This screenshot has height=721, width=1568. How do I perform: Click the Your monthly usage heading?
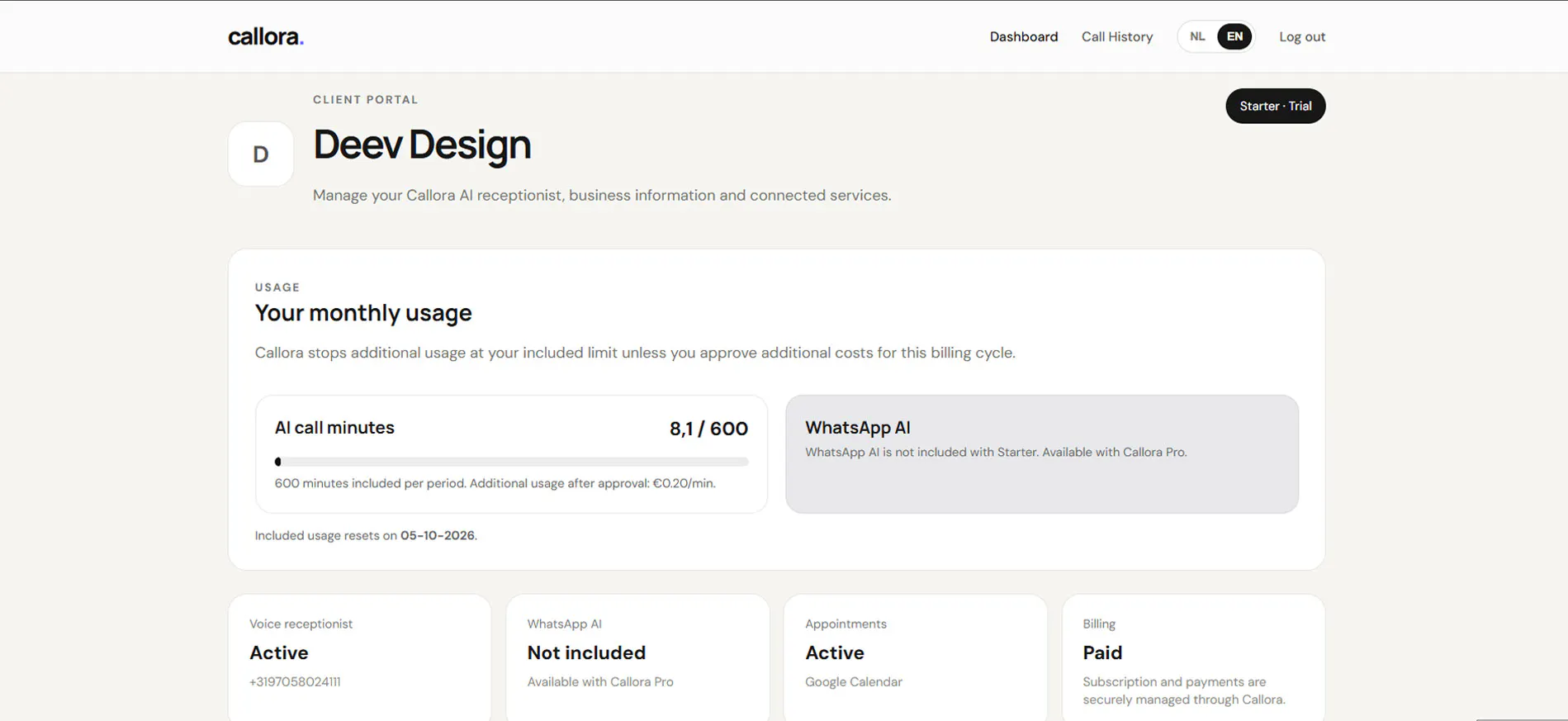coord(363,313)
